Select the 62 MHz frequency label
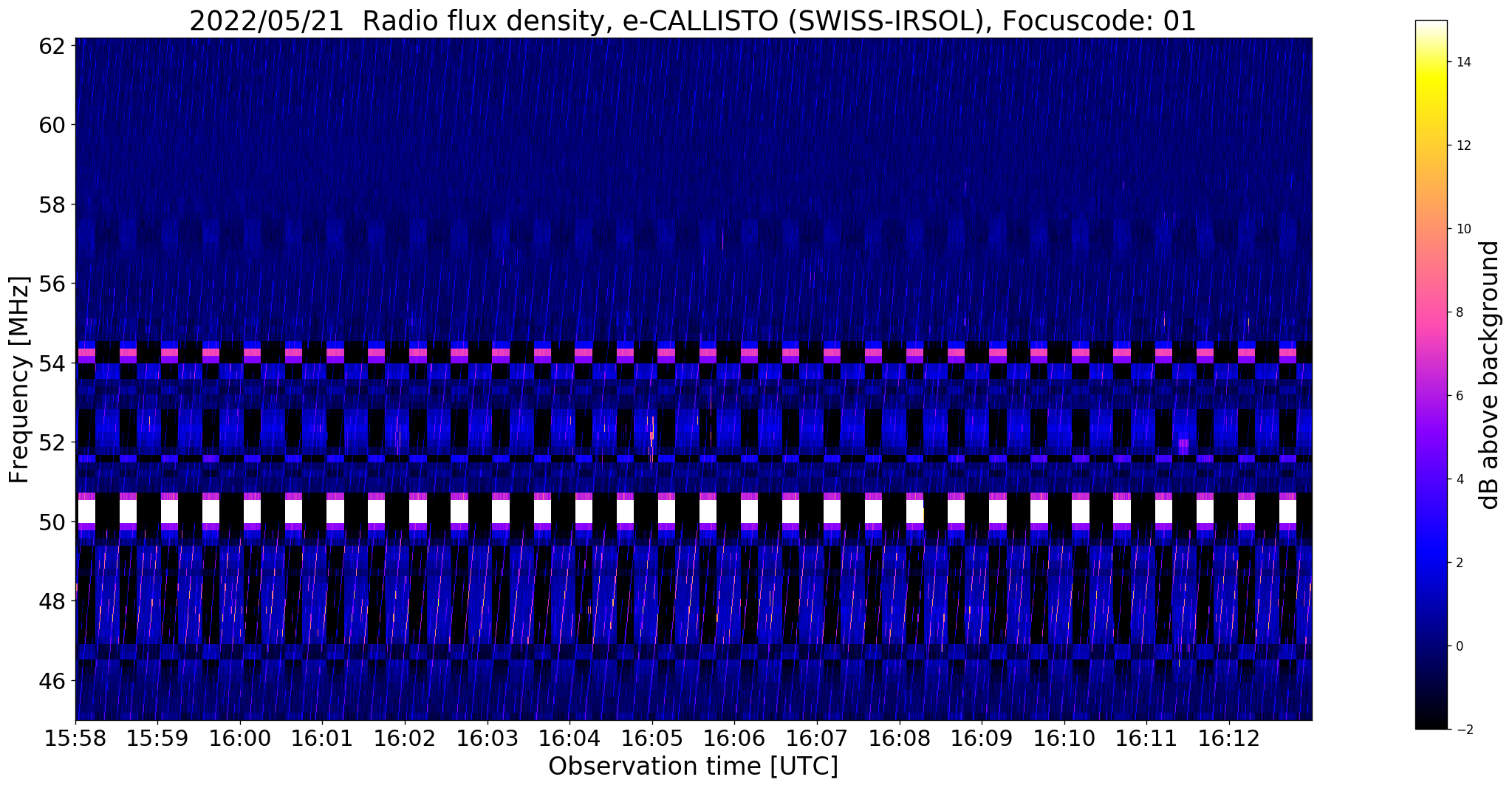This screenshot has height=788, width=1512. [x=52, y=45]
